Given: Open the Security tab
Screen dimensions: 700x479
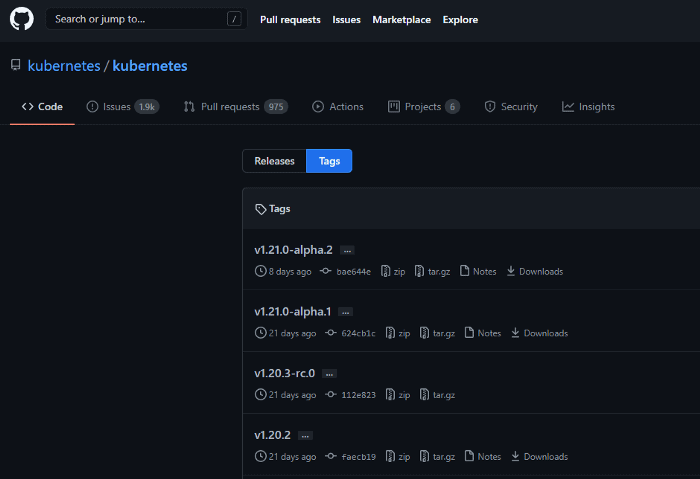Looking at the screenshot, I should 511,107.
